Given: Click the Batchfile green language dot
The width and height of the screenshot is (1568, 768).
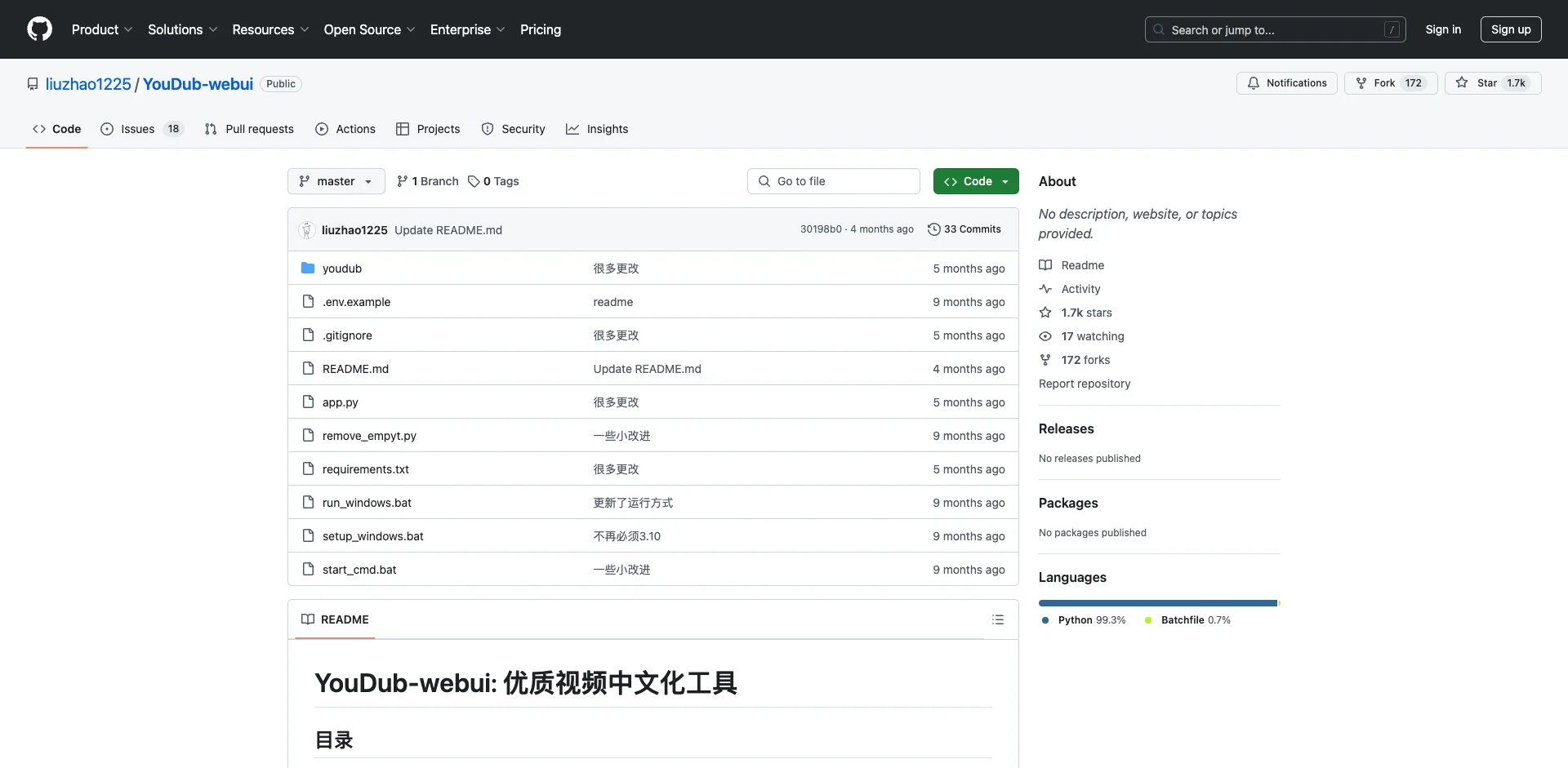Looking at the screenshot, I should [1148, 620].
